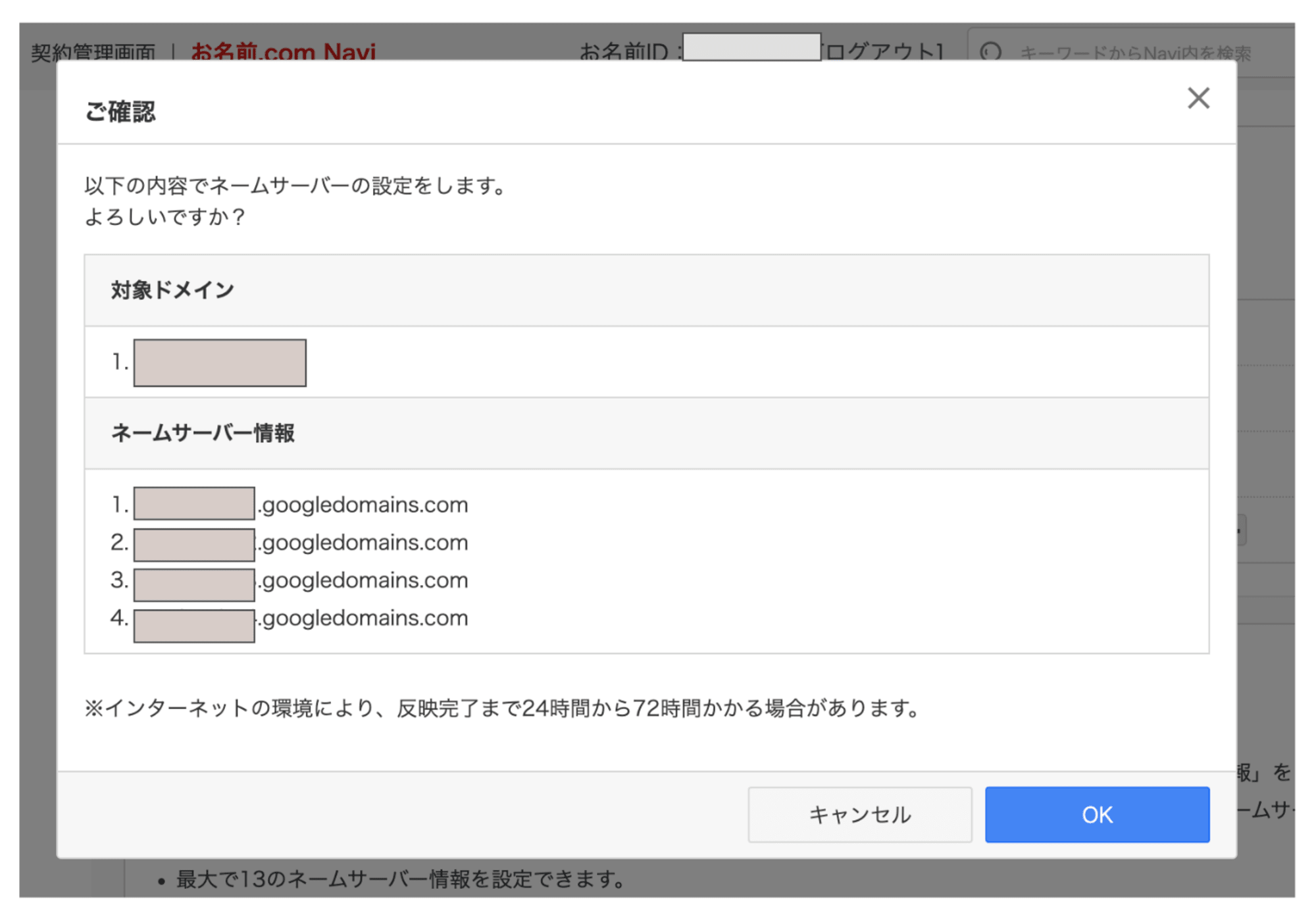Click the 契約管理画面 text in header
This screenshot has width=1316, height=920.
93,52
